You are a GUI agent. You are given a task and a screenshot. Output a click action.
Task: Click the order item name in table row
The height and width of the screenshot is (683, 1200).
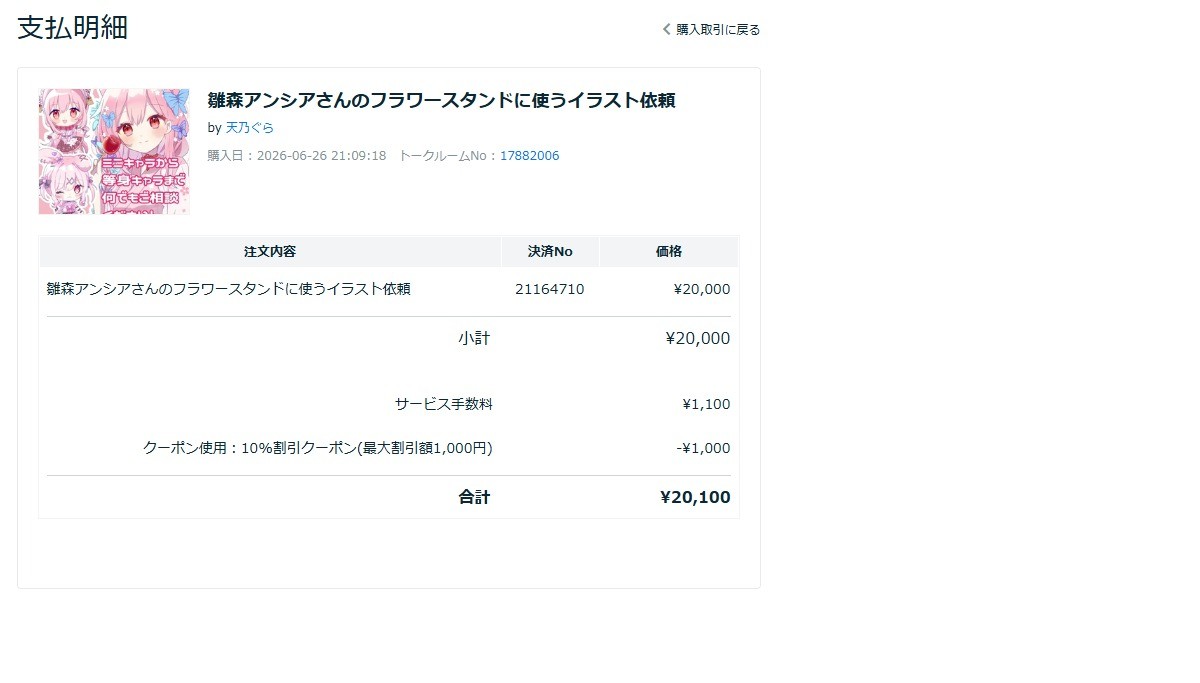[x=229, y=289]
